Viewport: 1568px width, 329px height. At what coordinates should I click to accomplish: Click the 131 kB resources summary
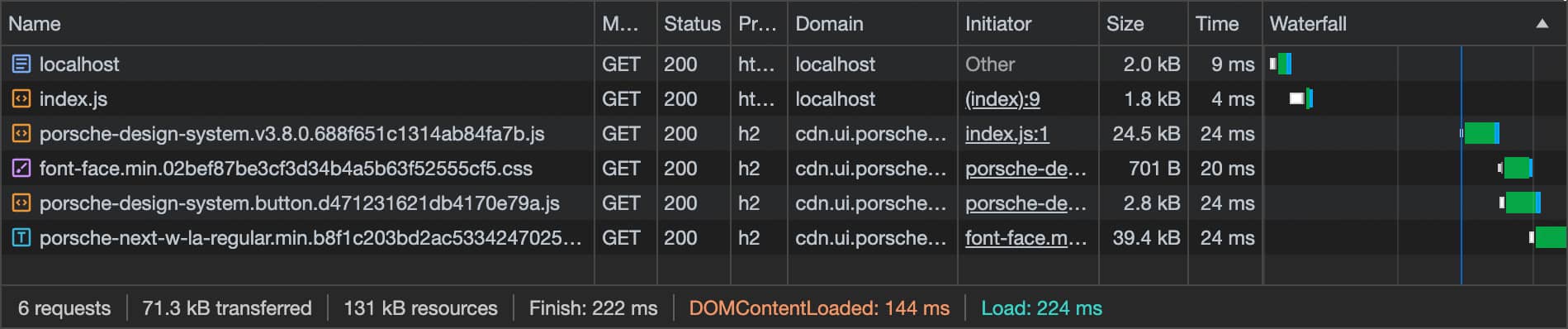coord(420,308)
